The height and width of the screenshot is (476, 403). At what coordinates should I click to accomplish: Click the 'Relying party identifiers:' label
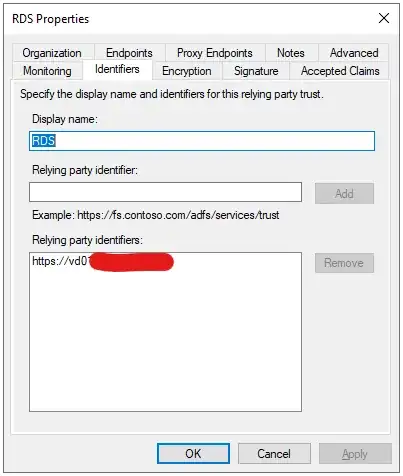87,240
